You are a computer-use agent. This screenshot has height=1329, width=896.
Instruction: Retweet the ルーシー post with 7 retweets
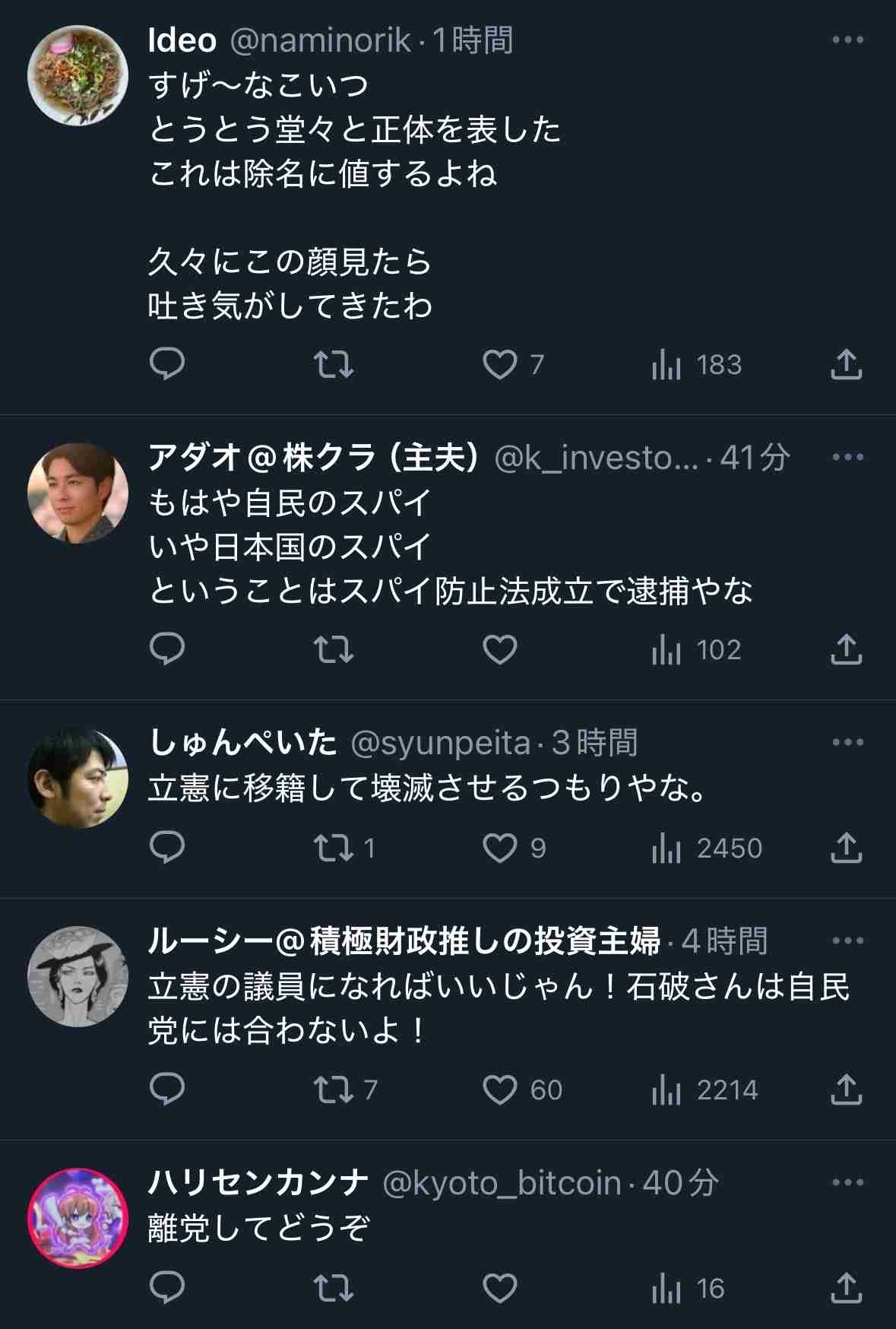(334, 1090)
